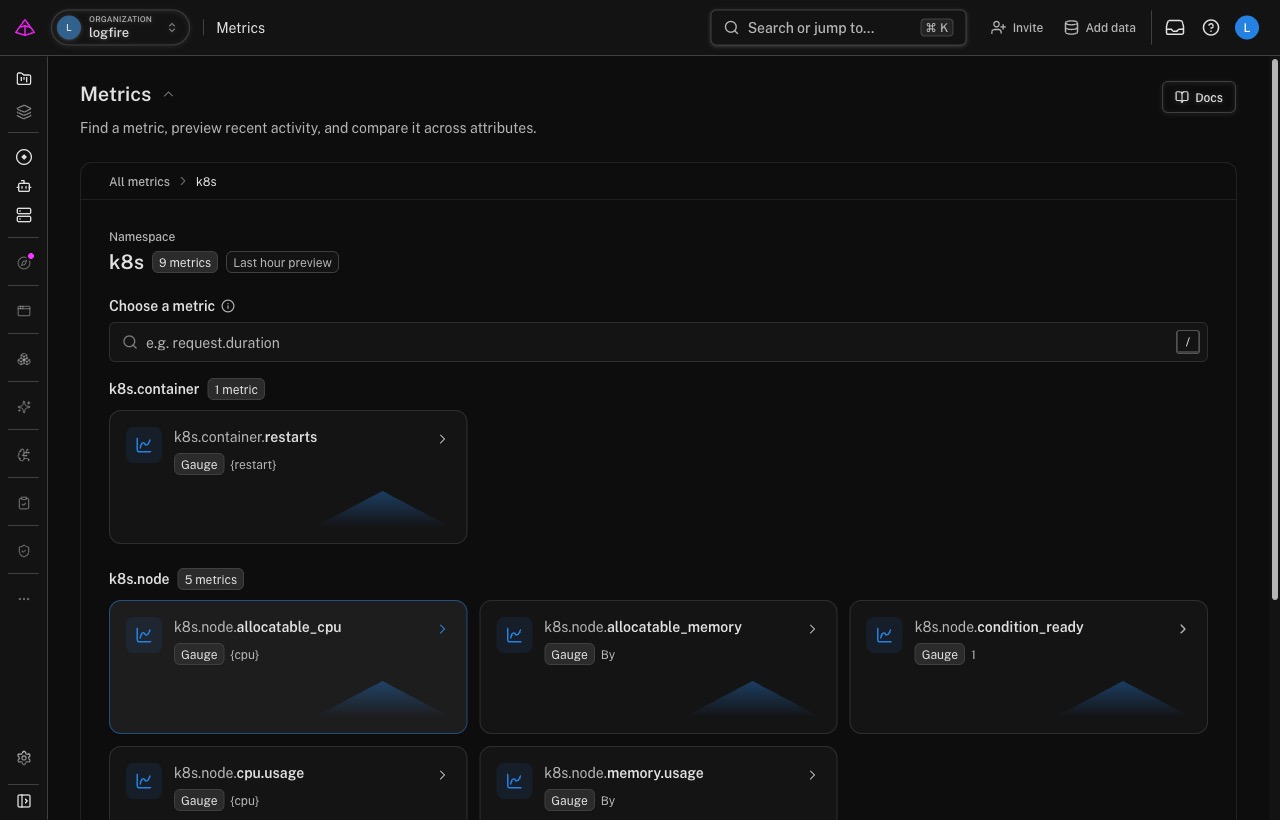Open the shield check sidebar icon
This screenshot has height=820, width=1280.
coord(24,551)
